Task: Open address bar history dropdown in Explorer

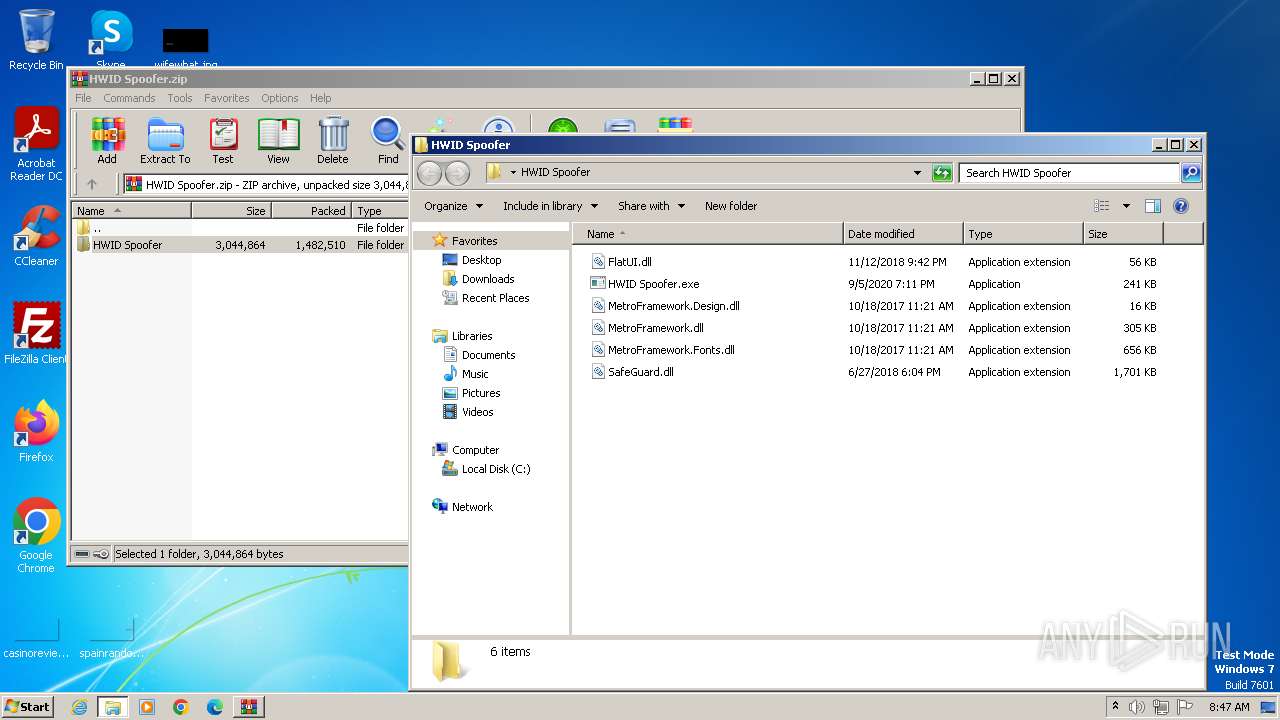Action: tap(917, 173)
